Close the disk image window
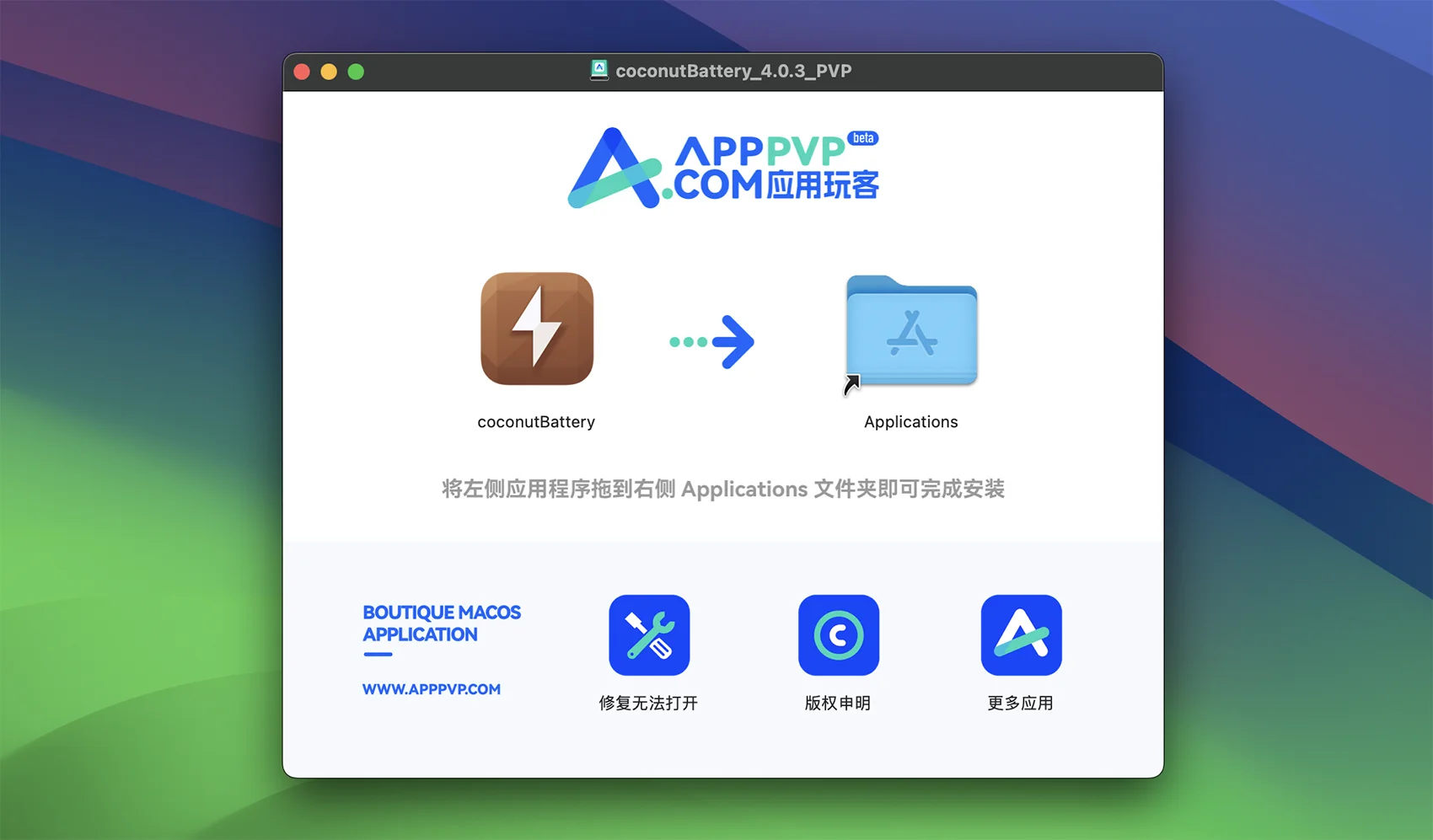 302,72
